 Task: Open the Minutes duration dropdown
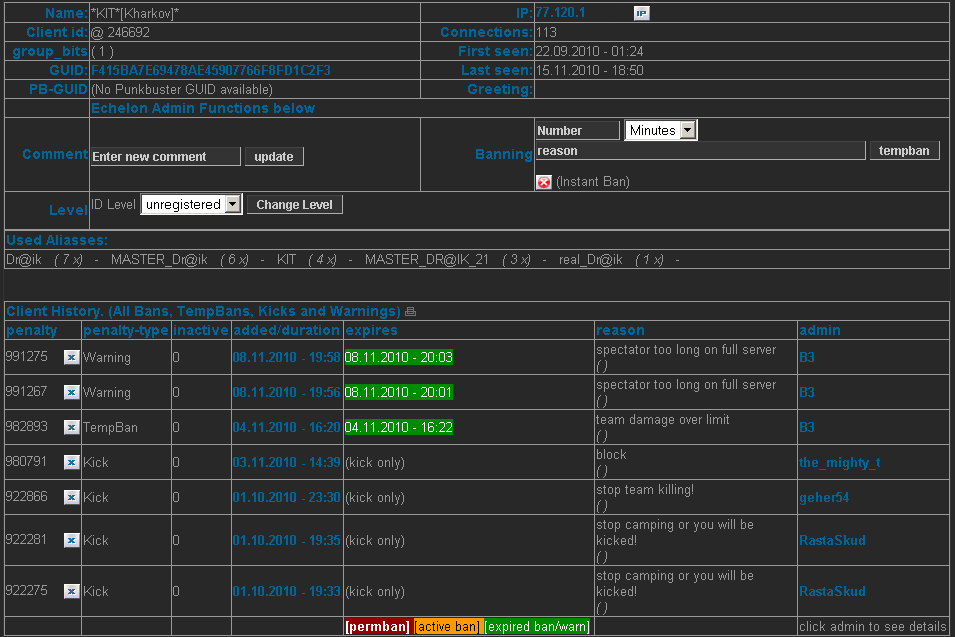tap(661, 130)
